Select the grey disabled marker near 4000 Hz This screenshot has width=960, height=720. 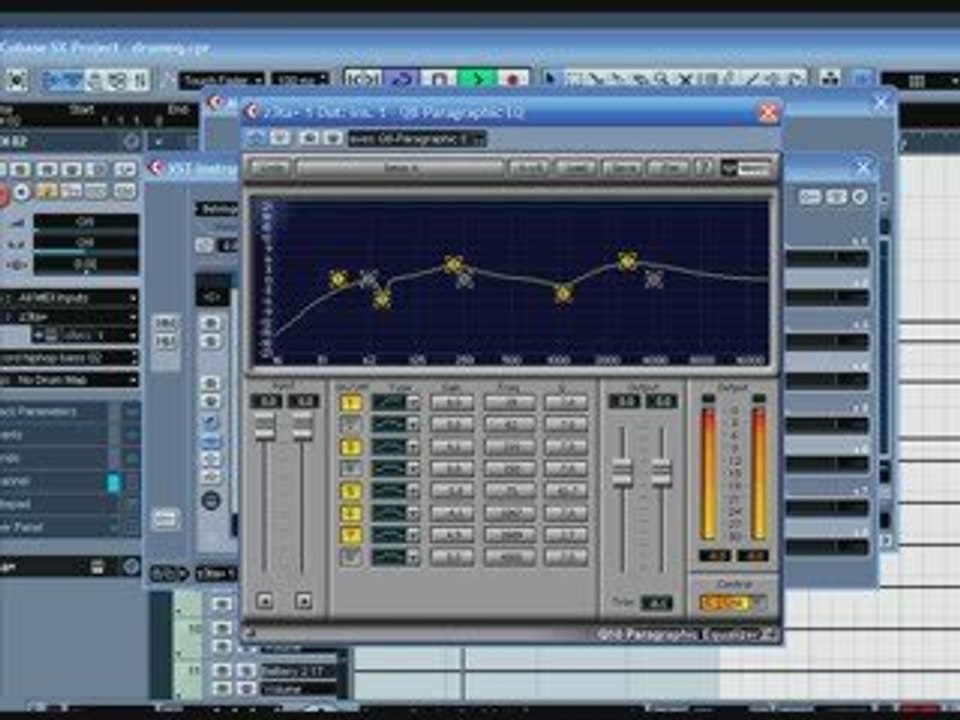654,279
